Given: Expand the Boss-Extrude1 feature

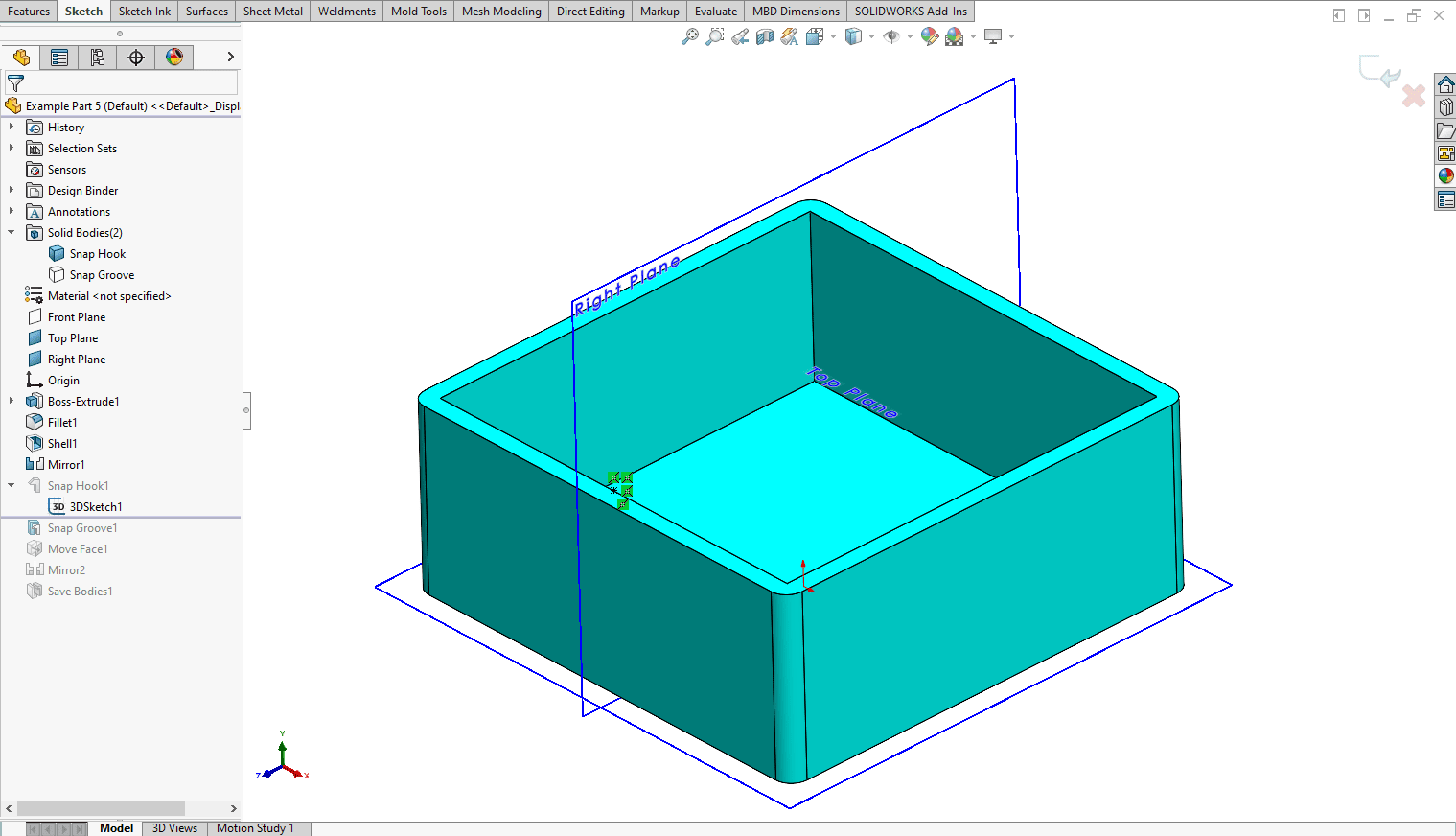Looking at the screenshot, I should pyautogui.click(x=12, y=401).
